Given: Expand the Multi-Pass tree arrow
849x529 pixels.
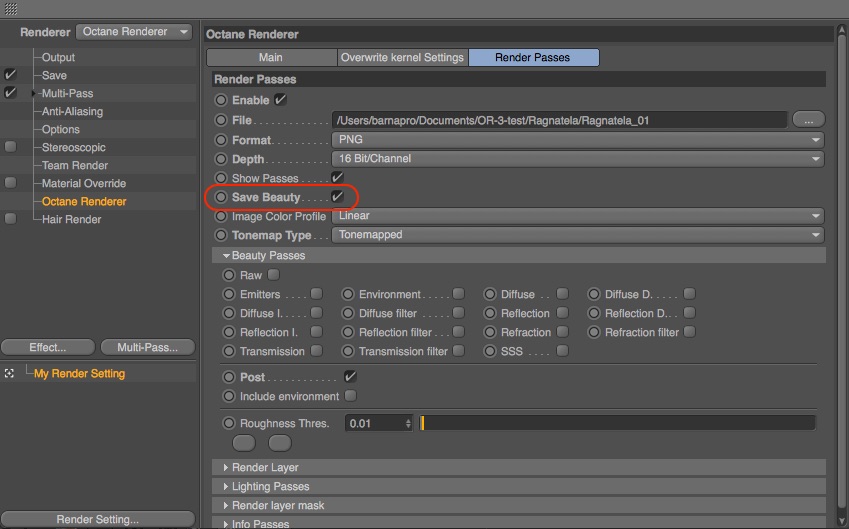Looking at the screenshot, I should coord(34,93).
